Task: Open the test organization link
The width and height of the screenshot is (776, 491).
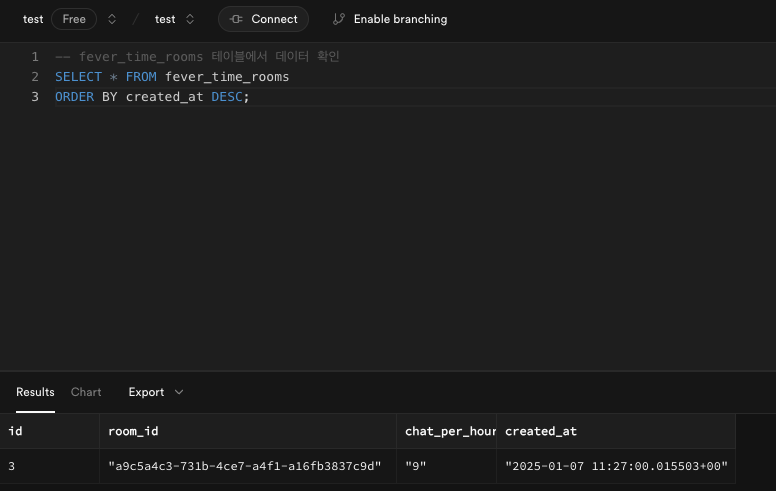Action: coord(33,19)
